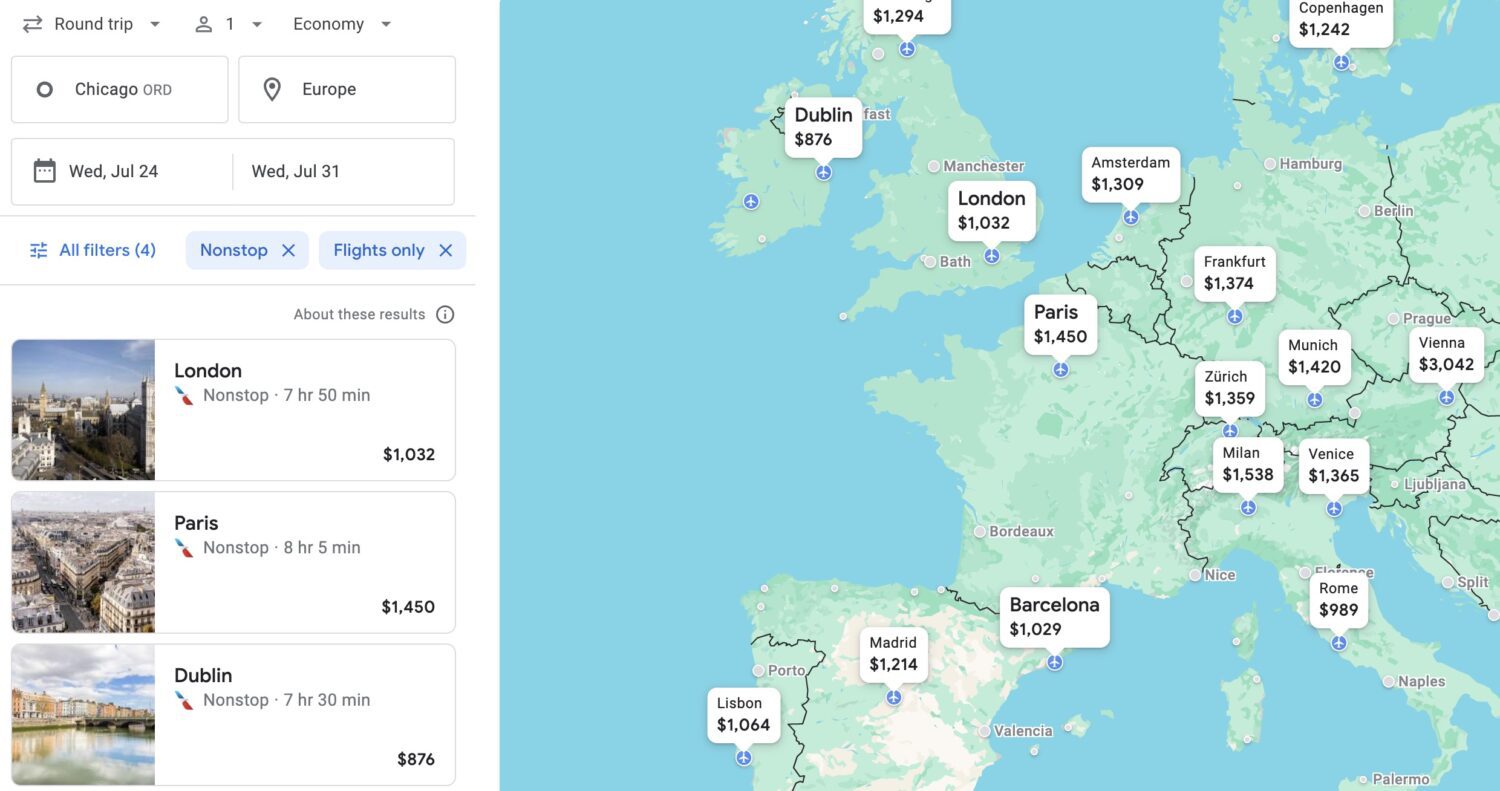The height and width of the screenshot is (791, 1500).
Task: Select the Paris airplane marker on the map
Action: 1061,368
